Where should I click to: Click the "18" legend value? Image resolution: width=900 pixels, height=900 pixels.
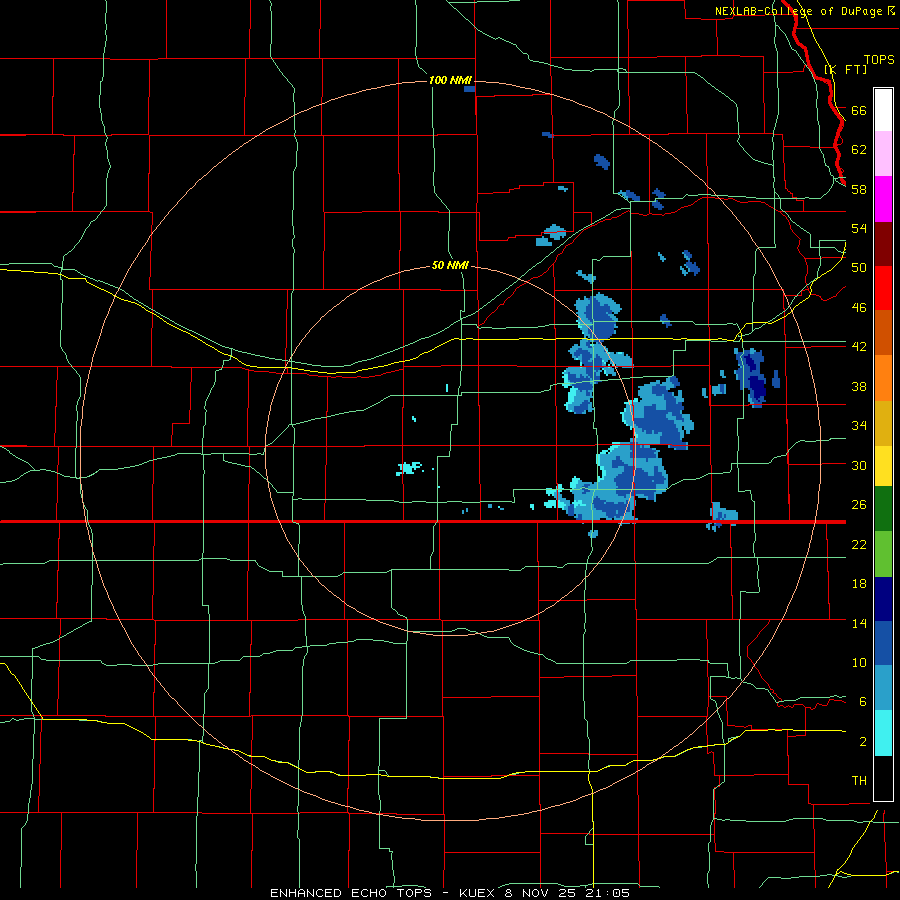859,584
